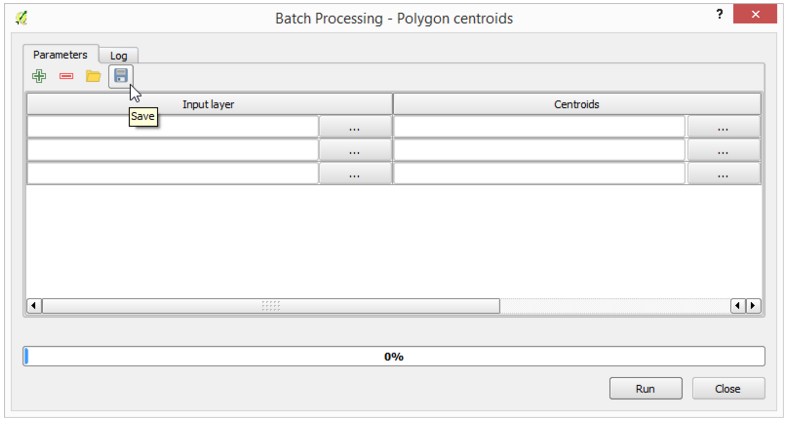Open batch settings with the yellow folder icon
Image resolution: width=787 pixels, height=424 pixels.
tap(93, 76)
